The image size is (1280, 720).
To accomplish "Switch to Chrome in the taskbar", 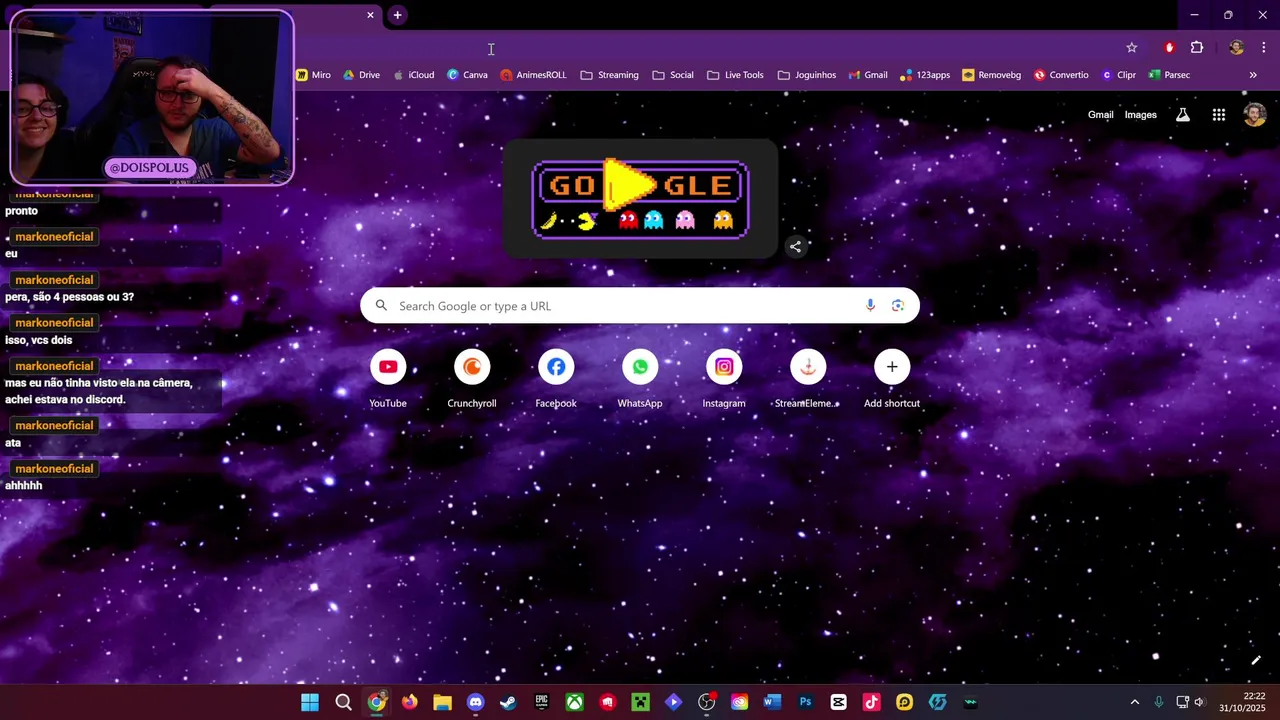I will pos(376,702).
